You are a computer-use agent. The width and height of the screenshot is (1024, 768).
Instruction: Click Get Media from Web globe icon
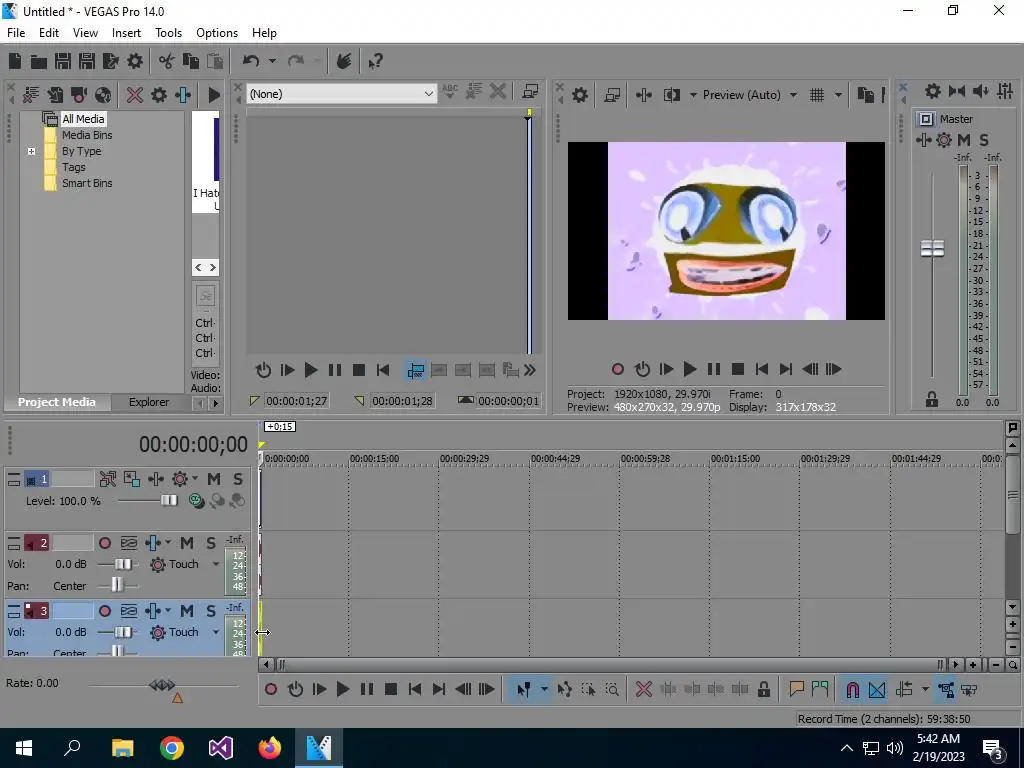(103, 95)
